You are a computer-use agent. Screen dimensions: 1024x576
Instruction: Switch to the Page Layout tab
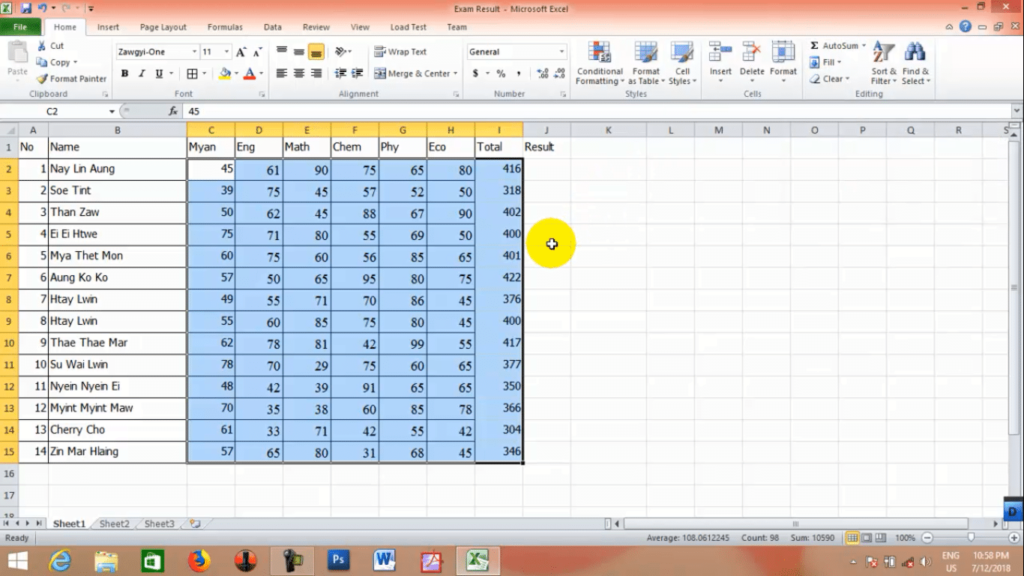[x=163, y=27]
